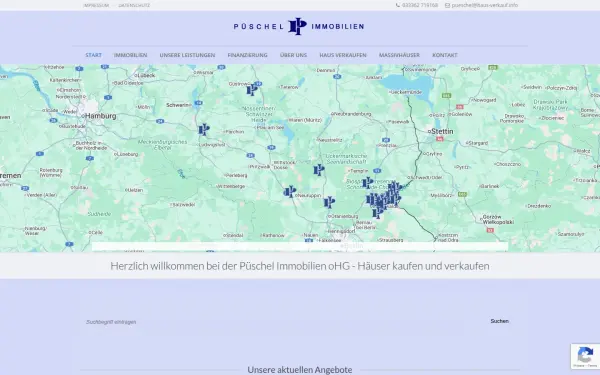The height and width of the screenshot is (375, 600).
Task: Click the reCAPTCHA badge
Action: pos(585,356)
